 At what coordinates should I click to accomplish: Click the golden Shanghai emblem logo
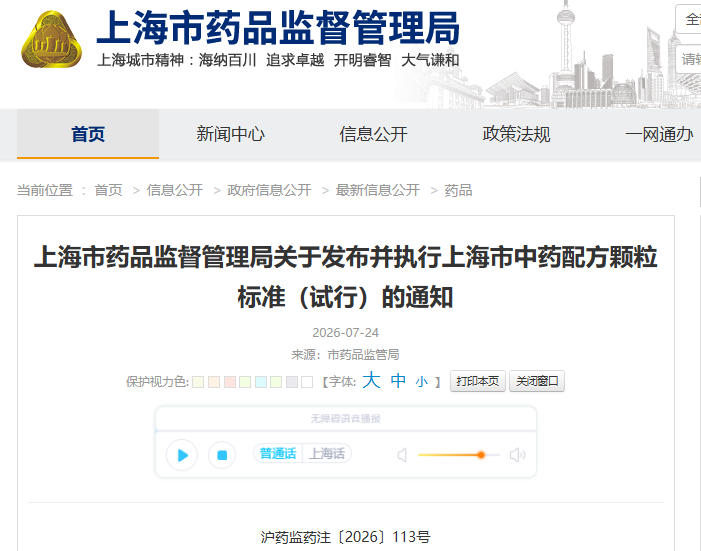coord(51,39)
